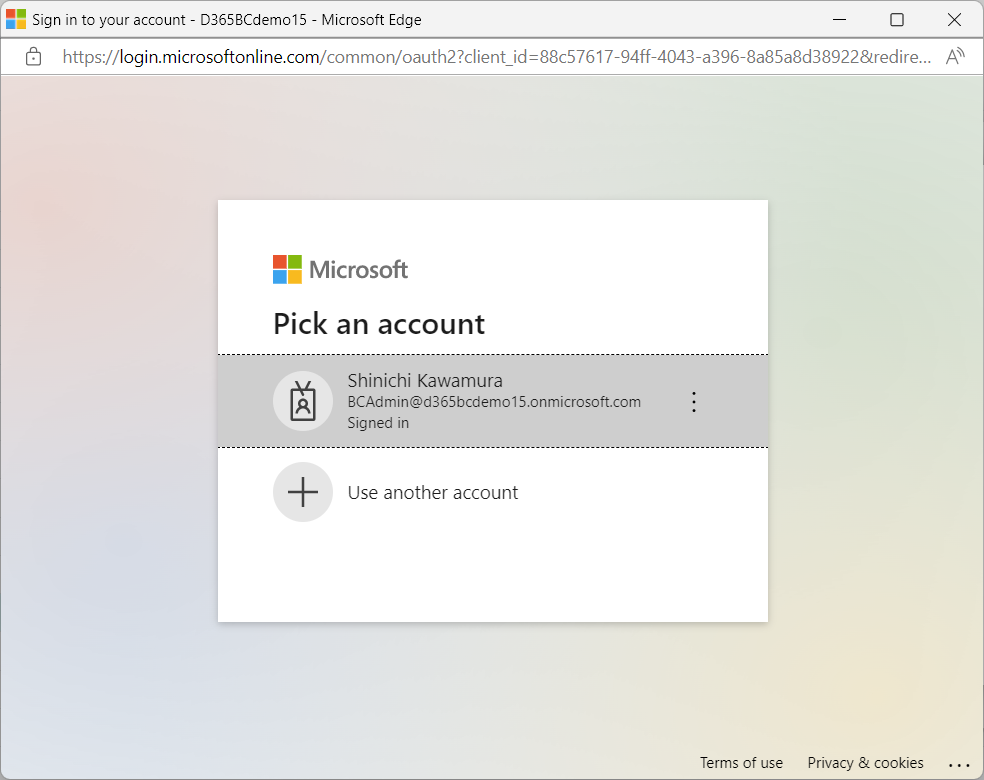
Task: View site information via the lock icon
Action: pos(33,57)
